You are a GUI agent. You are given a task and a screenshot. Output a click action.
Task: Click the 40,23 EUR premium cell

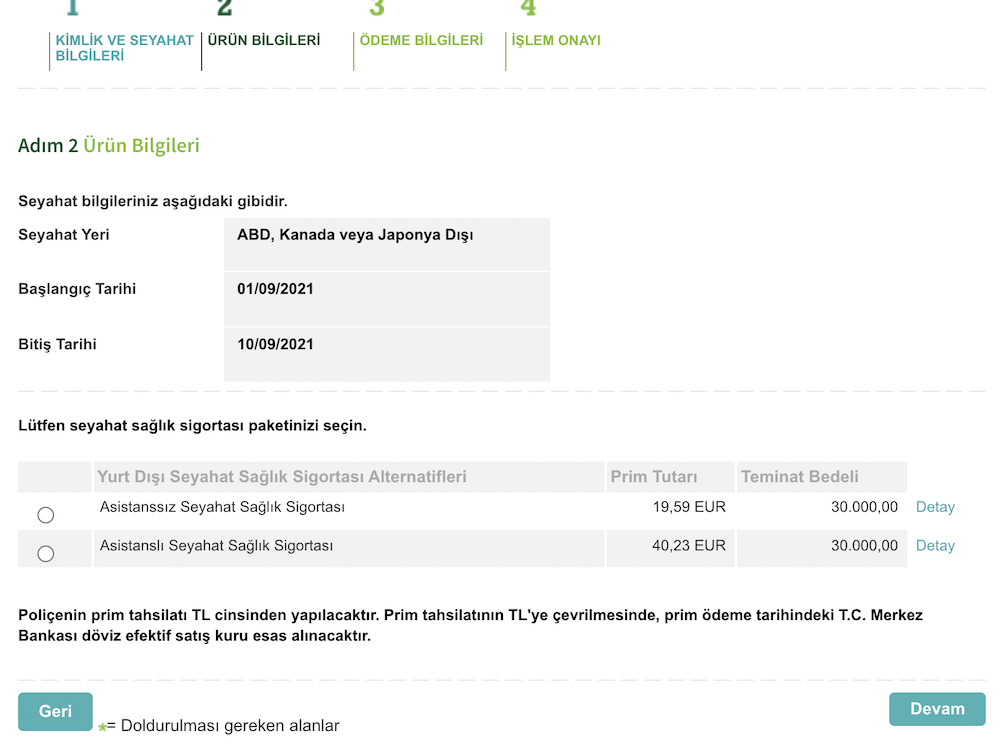670,548
